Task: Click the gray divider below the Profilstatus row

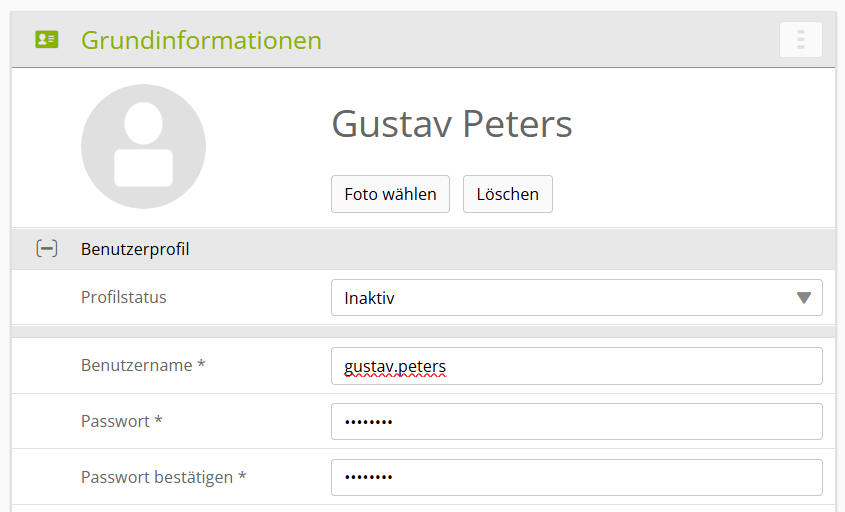Action: coord(423,331)
